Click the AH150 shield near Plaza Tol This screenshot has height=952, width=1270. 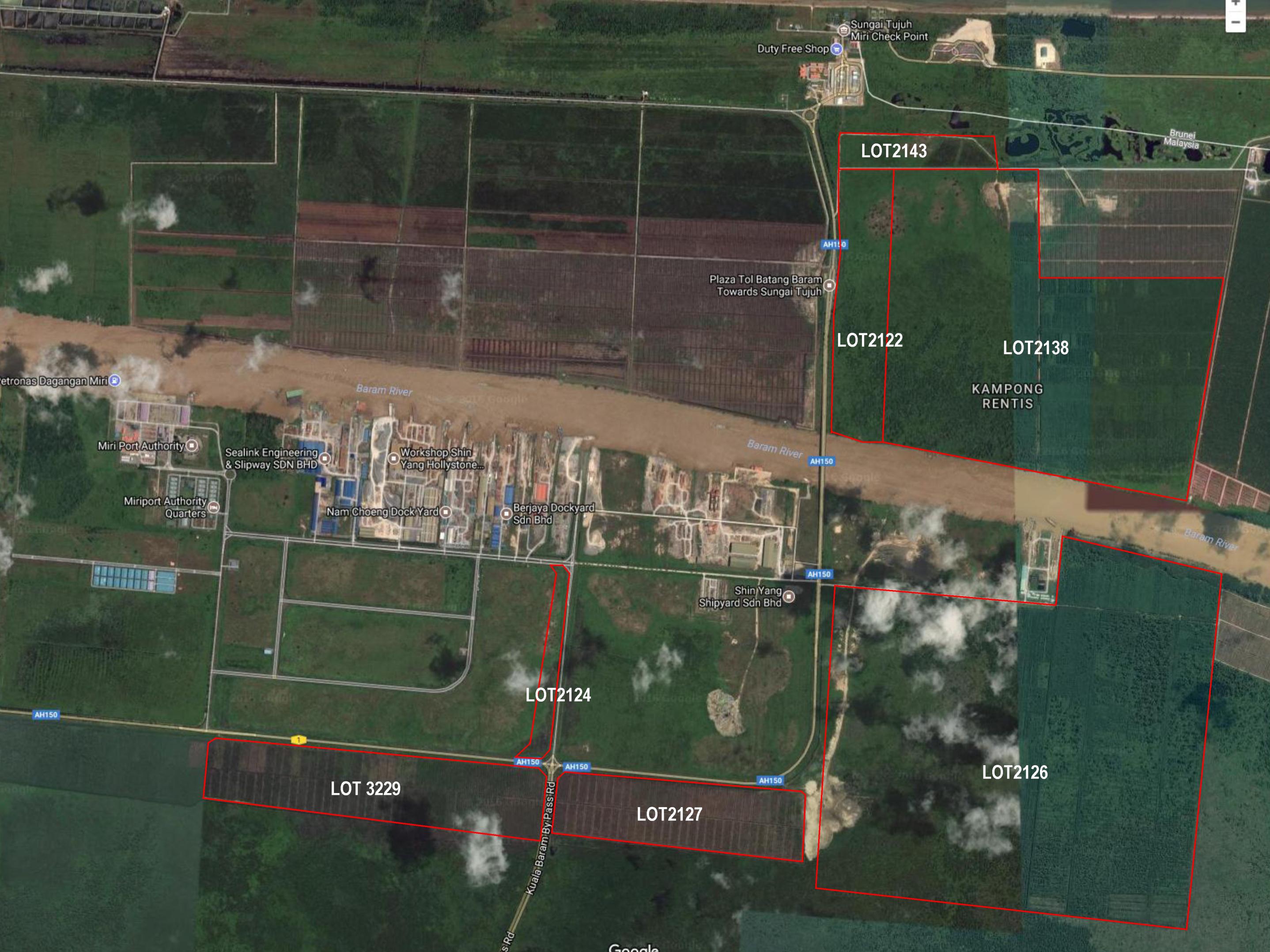pyautogui.click(x=834, y=245)
